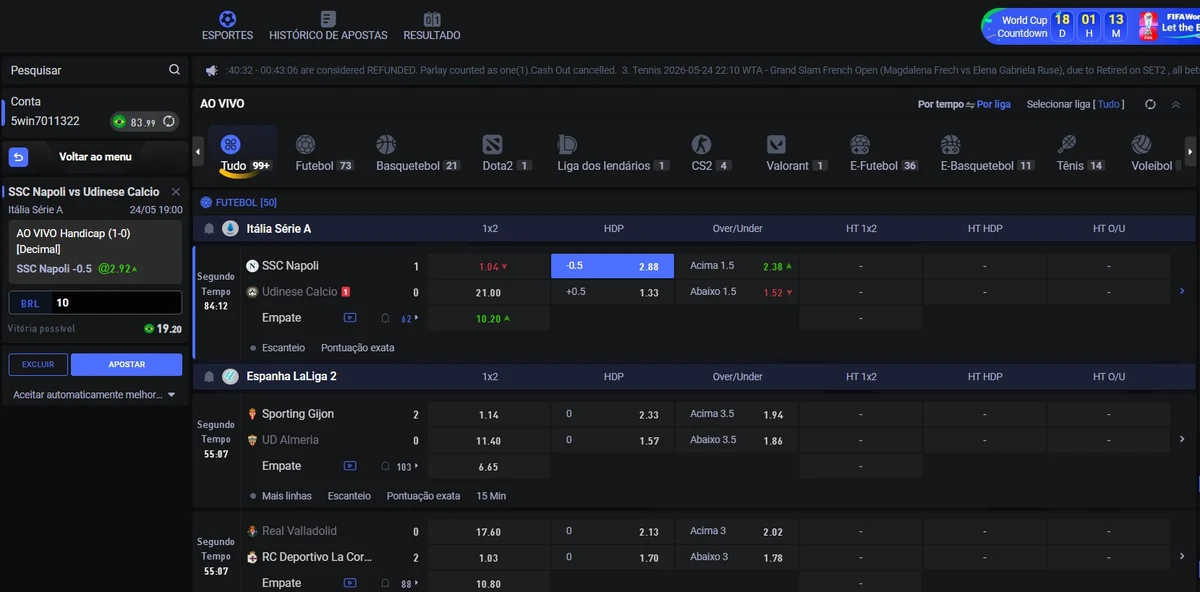The image size is (1200, 592).
Task: Open Napoli match details arrow
Action: pos(1182,291)
